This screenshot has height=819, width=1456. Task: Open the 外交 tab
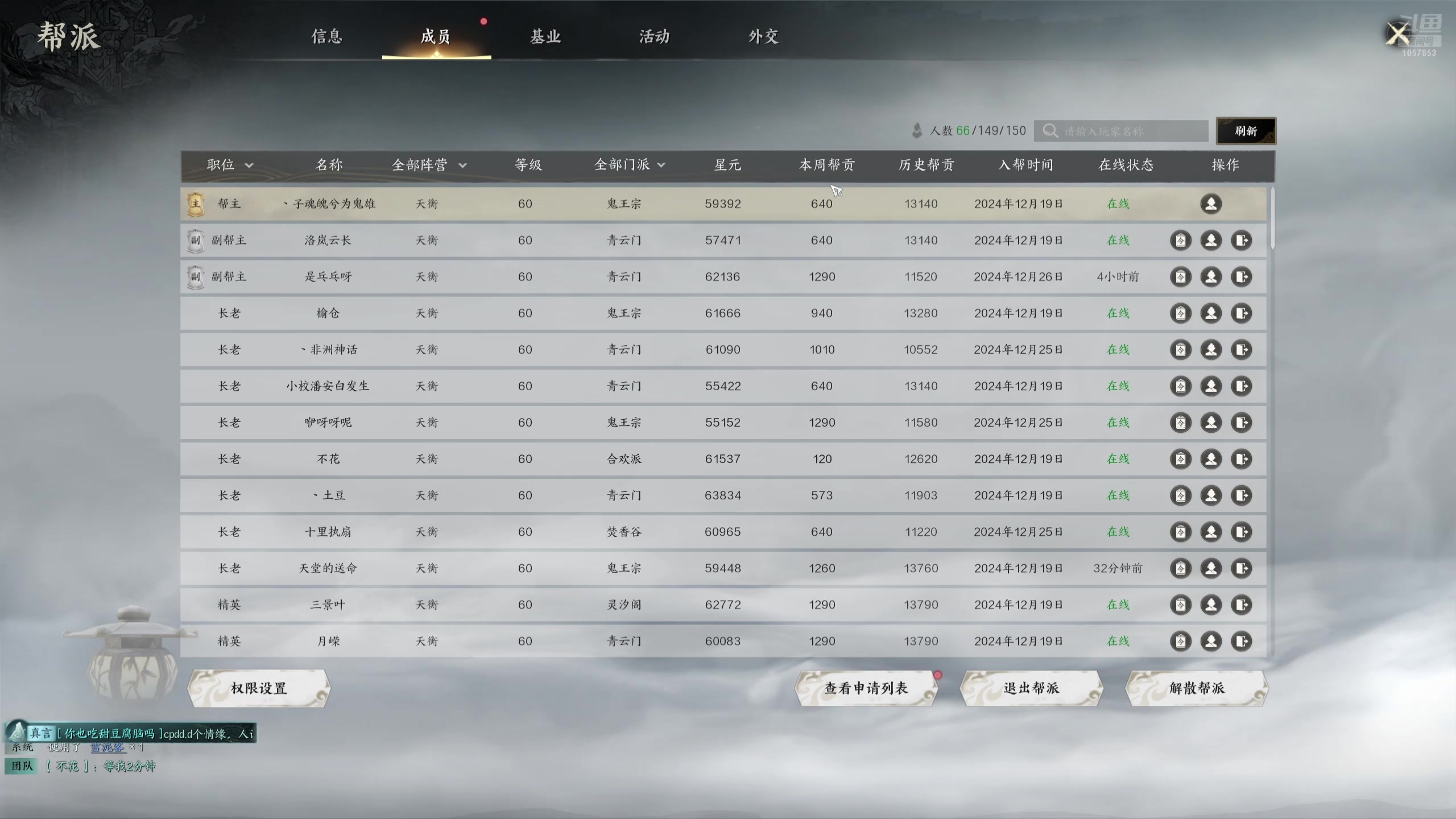click(763, 36)
